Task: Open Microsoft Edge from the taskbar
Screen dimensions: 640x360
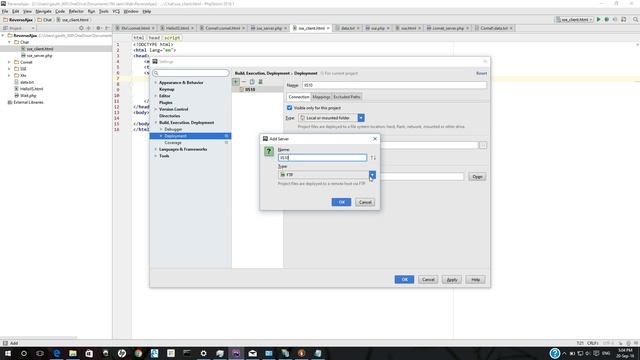Action: [56, 353]
